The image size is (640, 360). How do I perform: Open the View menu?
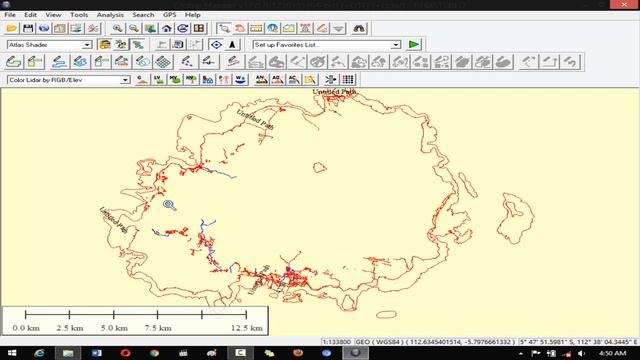point(53,15)
